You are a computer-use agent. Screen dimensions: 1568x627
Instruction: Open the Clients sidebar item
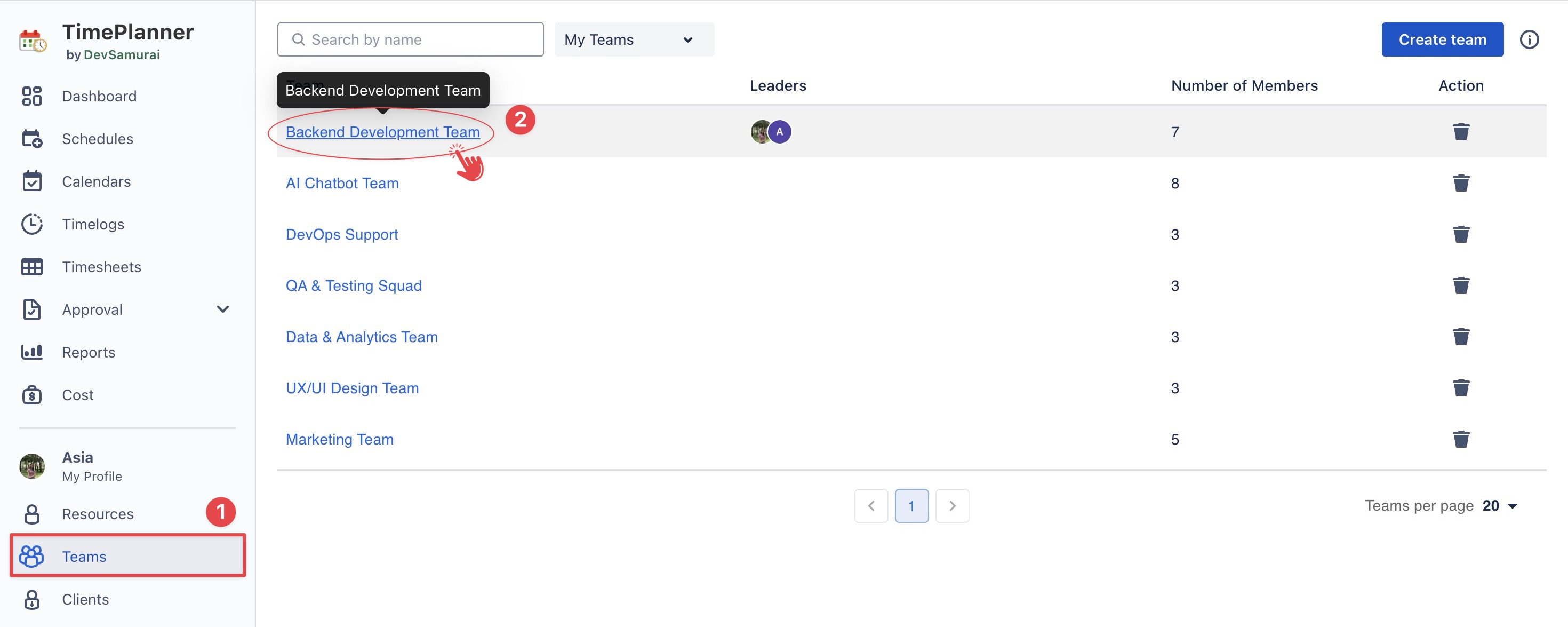85,599
